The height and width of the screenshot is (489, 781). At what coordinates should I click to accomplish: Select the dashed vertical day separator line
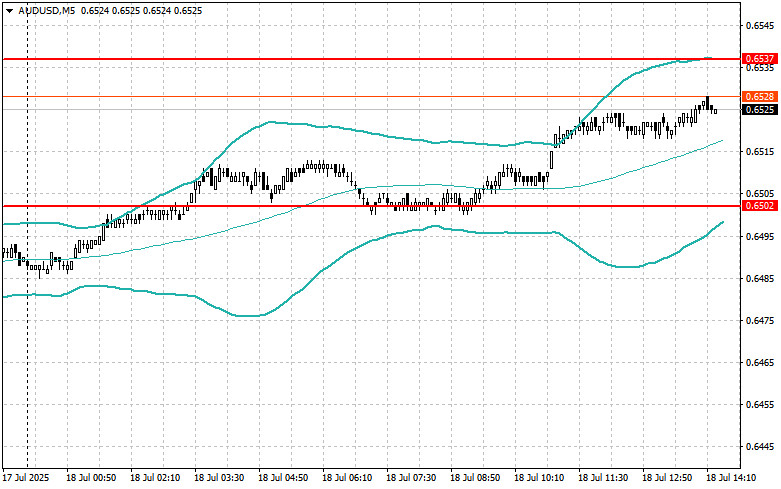pyautogui.click(x=27, y=234)
